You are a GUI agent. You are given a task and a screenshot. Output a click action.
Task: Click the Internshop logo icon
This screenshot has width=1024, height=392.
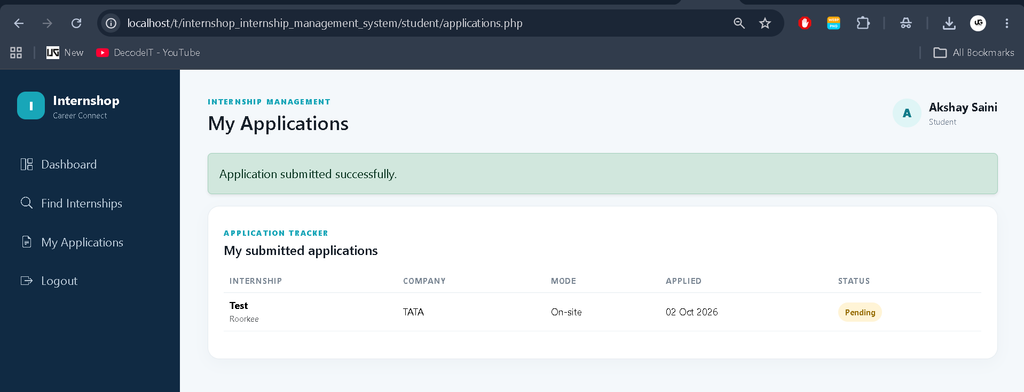[x=31, y=106]
